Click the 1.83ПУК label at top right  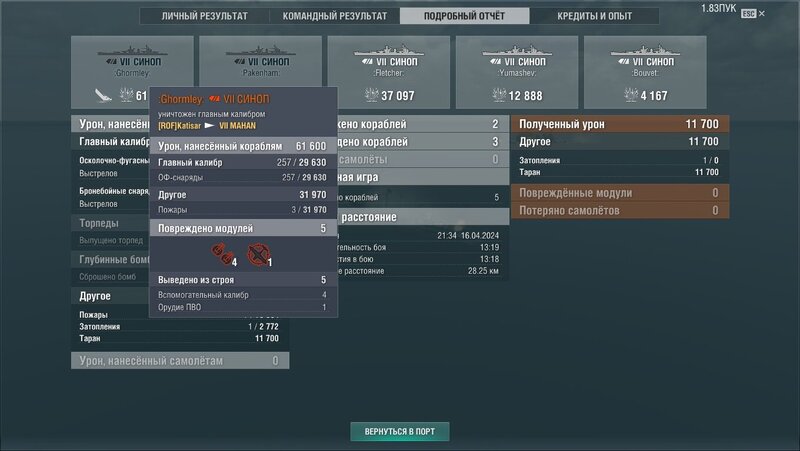[718, 8]
